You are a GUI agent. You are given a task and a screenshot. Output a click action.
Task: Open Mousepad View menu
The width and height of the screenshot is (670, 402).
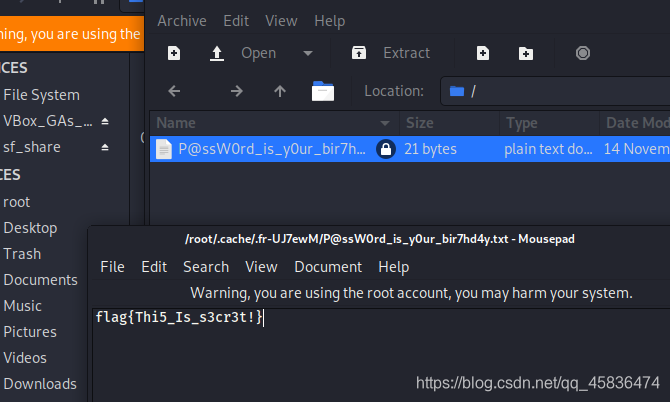click(261, 267)
